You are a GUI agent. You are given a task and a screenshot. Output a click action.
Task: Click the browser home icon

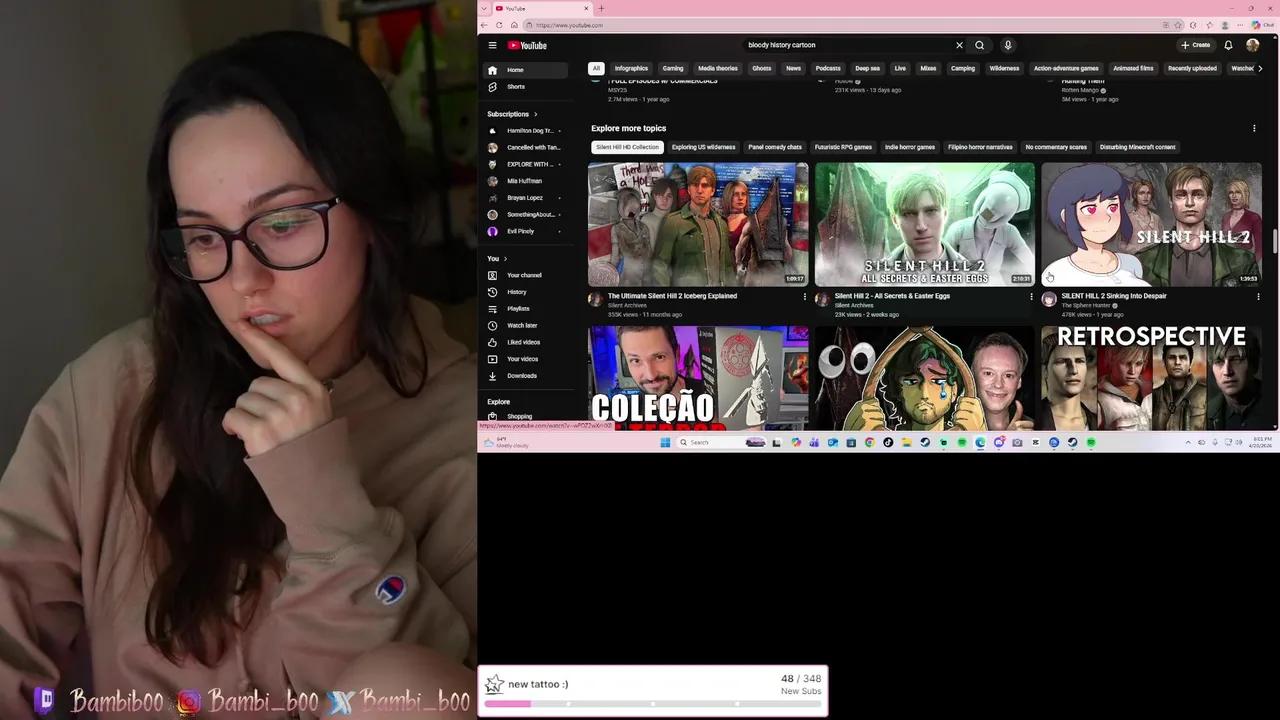pyautogui.click(x=514, y=25)
